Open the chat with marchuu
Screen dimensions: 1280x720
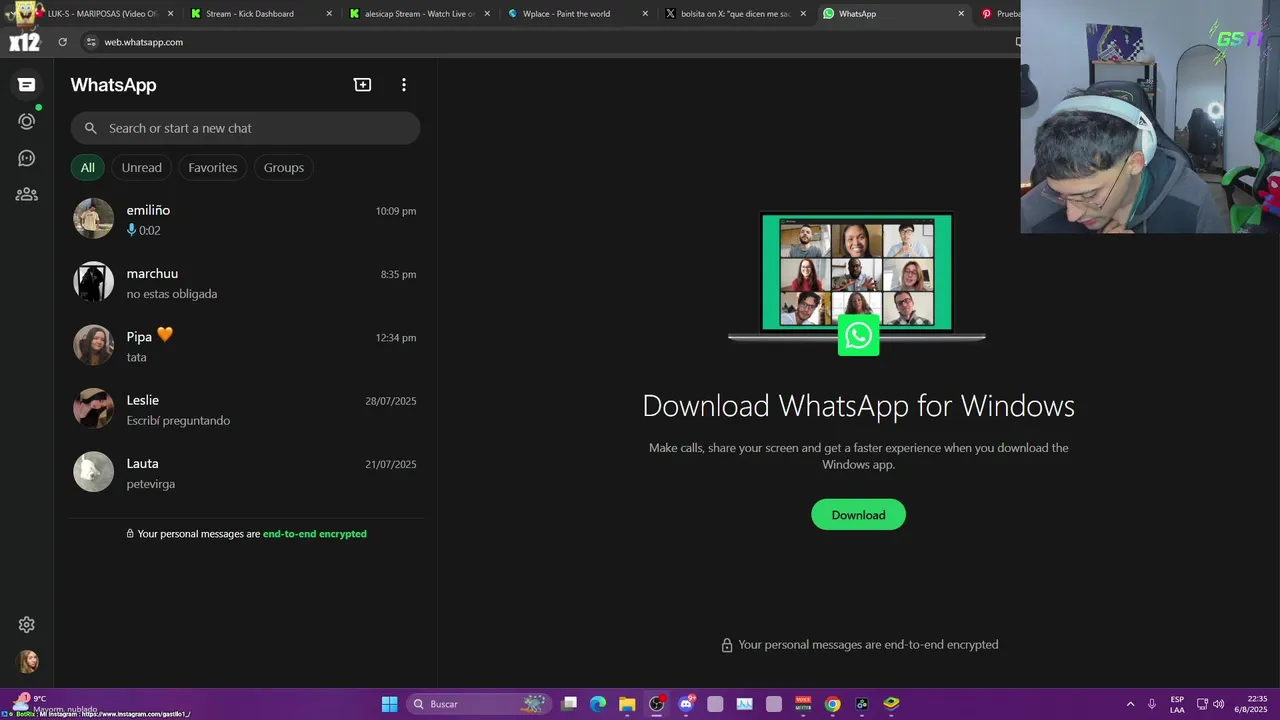pos(245,283)
